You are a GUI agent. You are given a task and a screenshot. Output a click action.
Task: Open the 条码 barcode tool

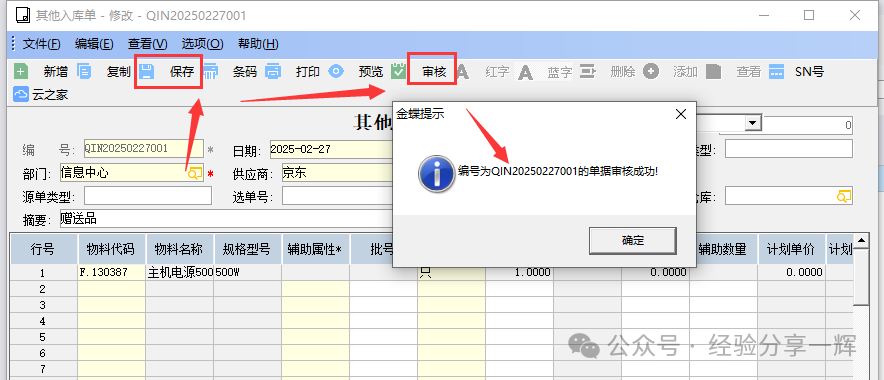pyautogui.click(x=210, y=72)
